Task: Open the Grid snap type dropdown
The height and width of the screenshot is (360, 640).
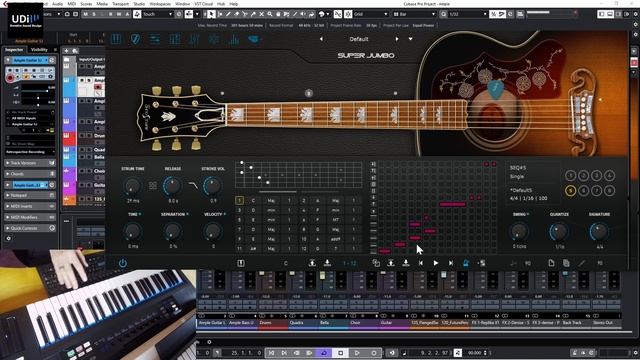Action: 371,14
